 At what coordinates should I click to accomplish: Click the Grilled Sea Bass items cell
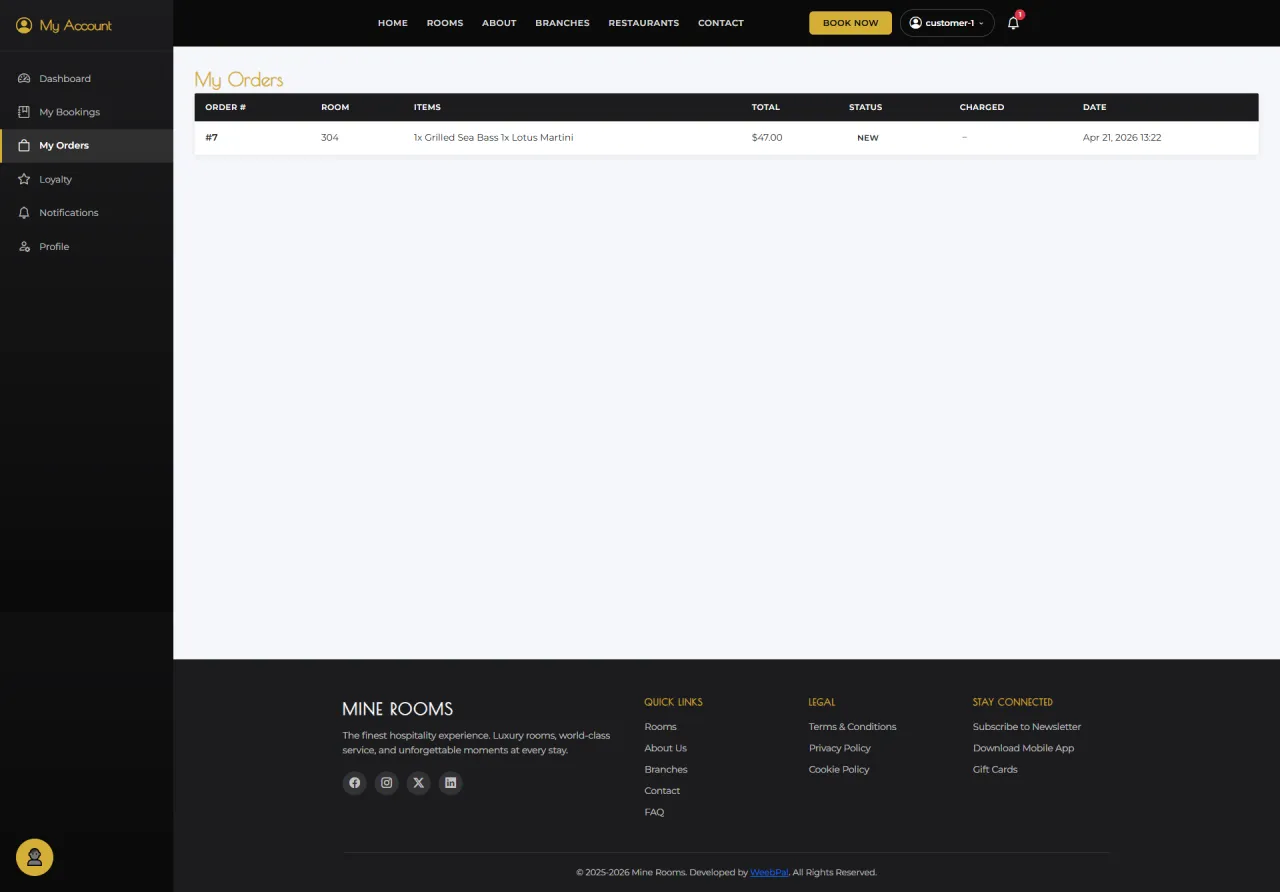[493, 138]
